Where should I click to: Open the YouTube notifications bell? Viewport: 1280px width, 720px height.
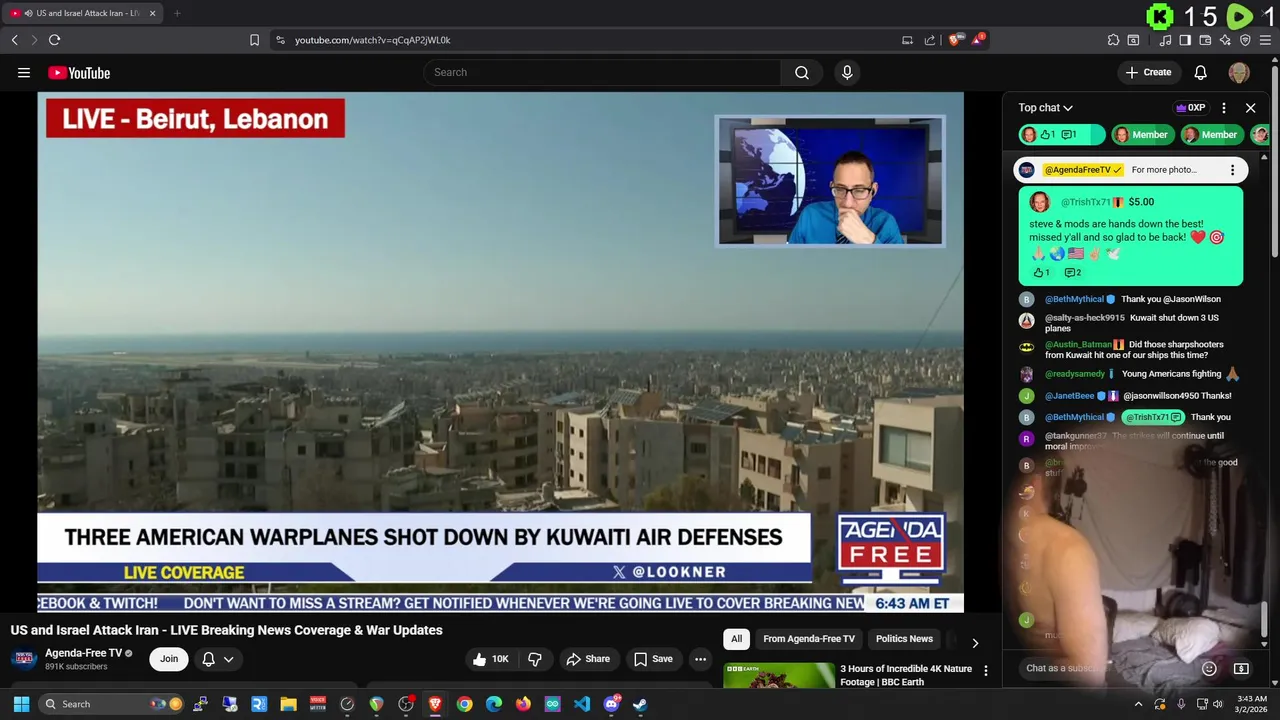tap(1200, 72)
